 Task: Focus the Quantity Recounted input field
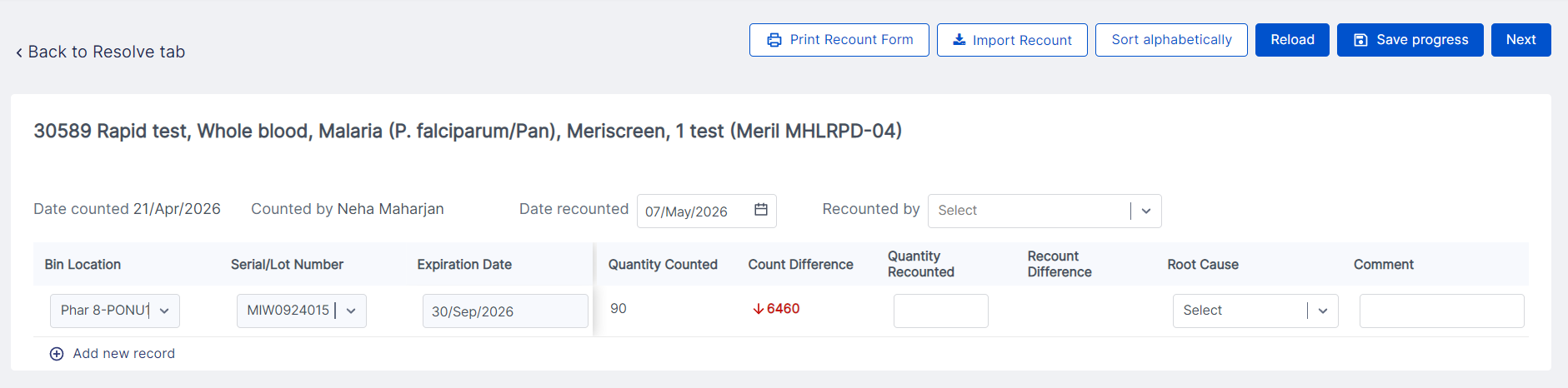pos(941,311)
